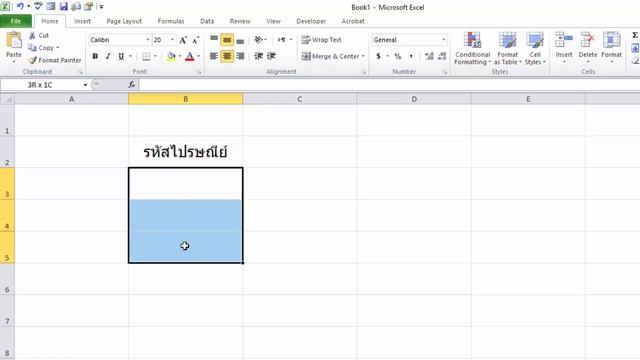Toggle Bold formatting
640x360 pixels.
tap(95, 56)
